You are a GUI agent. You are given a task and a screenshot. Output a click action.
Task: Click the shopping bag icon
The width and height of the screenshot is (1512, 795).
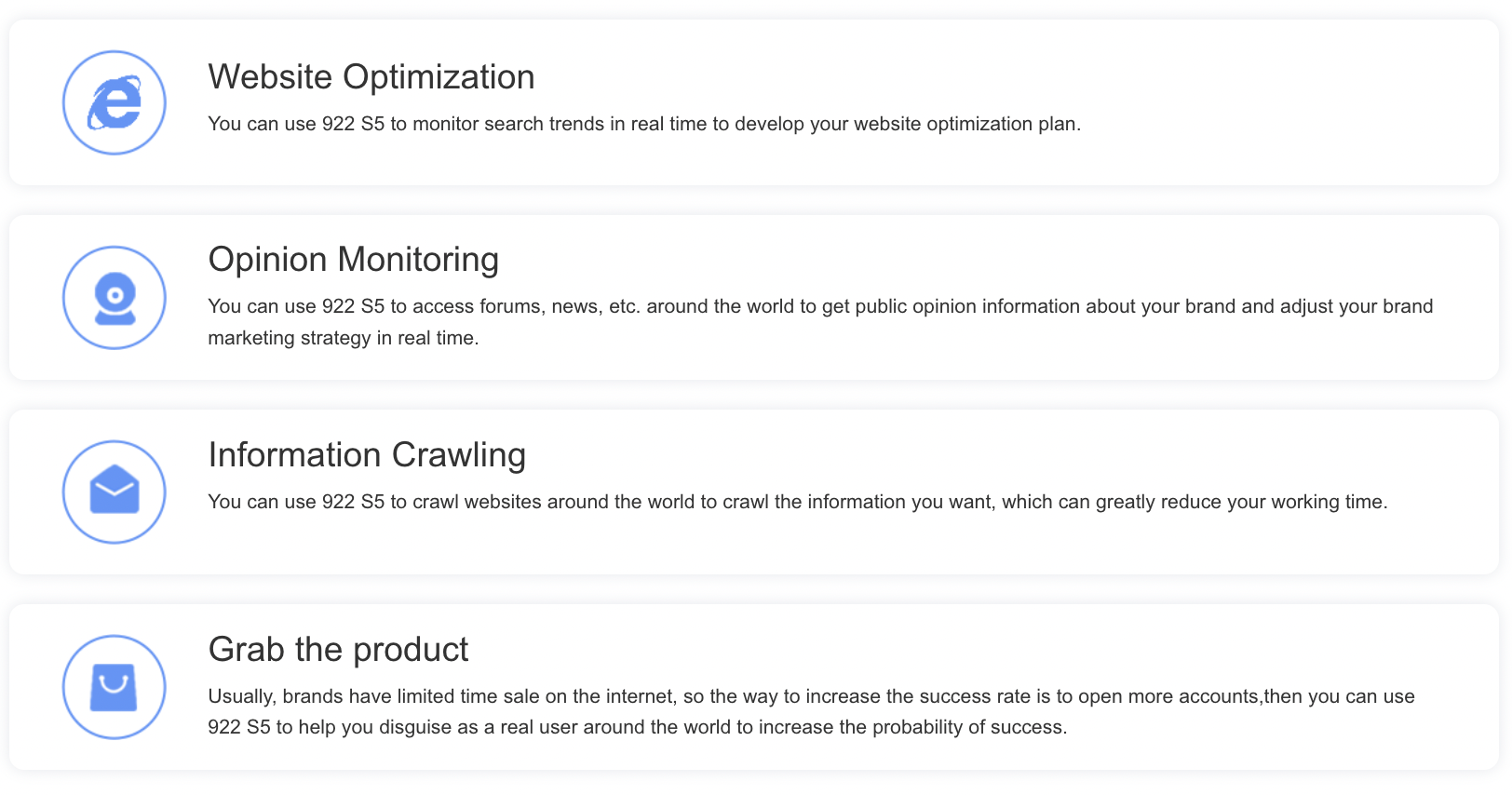(x=115, y=687)
